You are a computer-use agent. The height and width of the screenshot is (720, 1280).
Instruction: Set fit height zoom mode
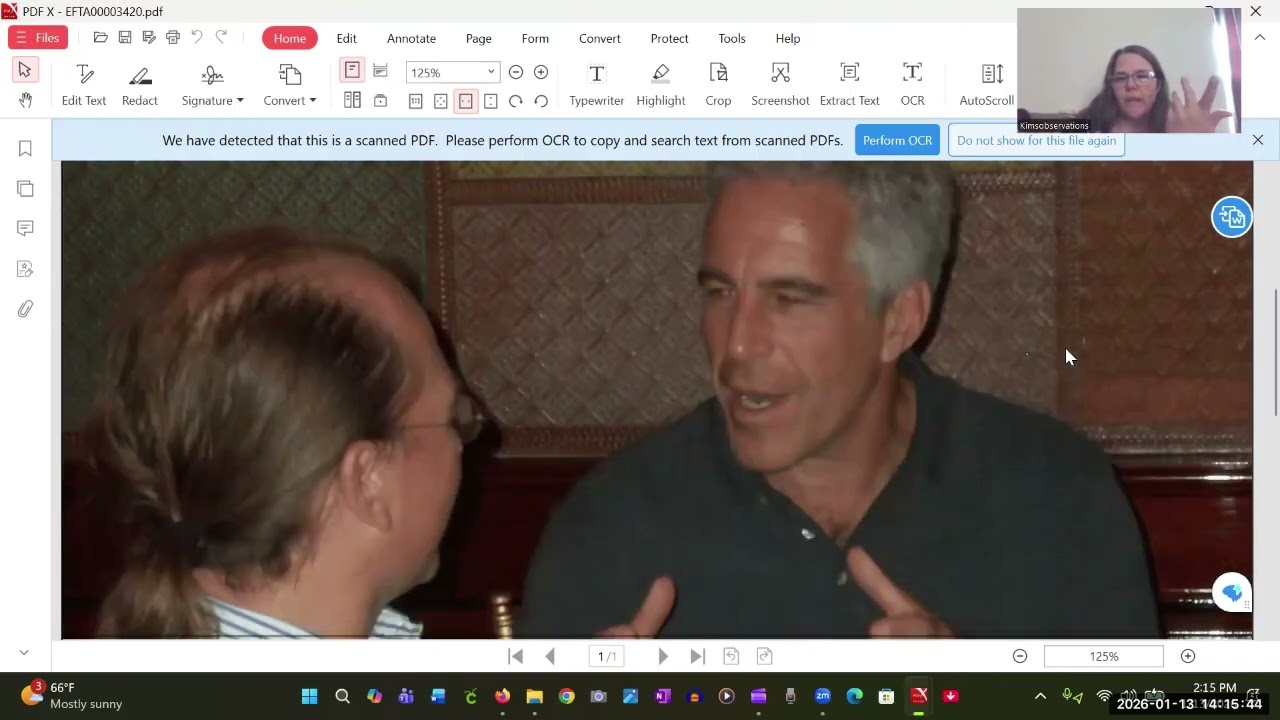click(x=491, y=101)
